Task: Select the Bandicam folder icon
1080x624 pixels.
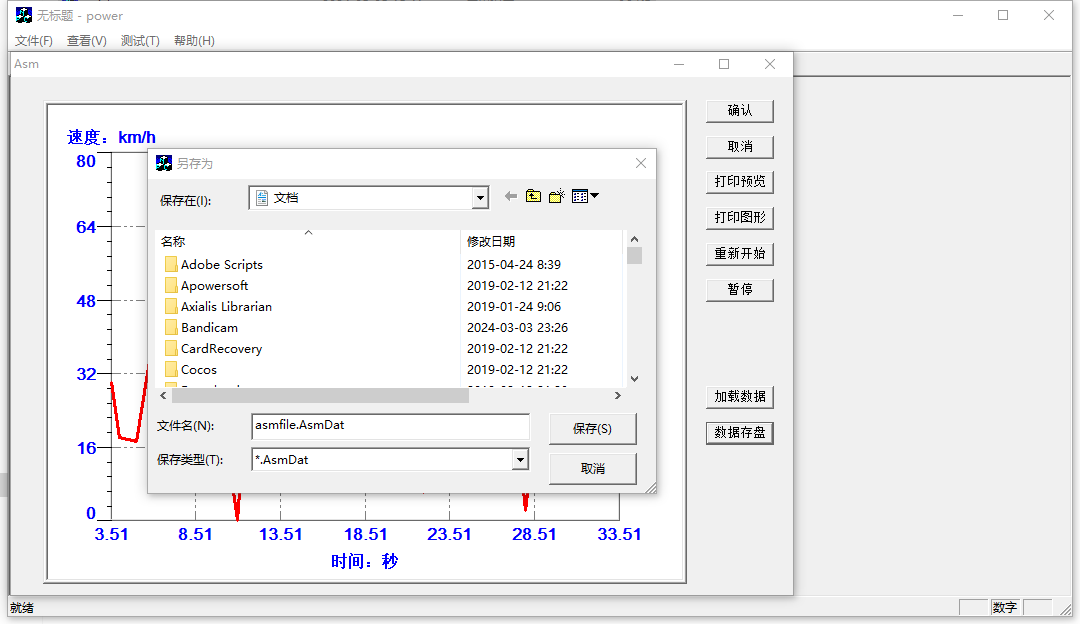Action: coord(171,328)
